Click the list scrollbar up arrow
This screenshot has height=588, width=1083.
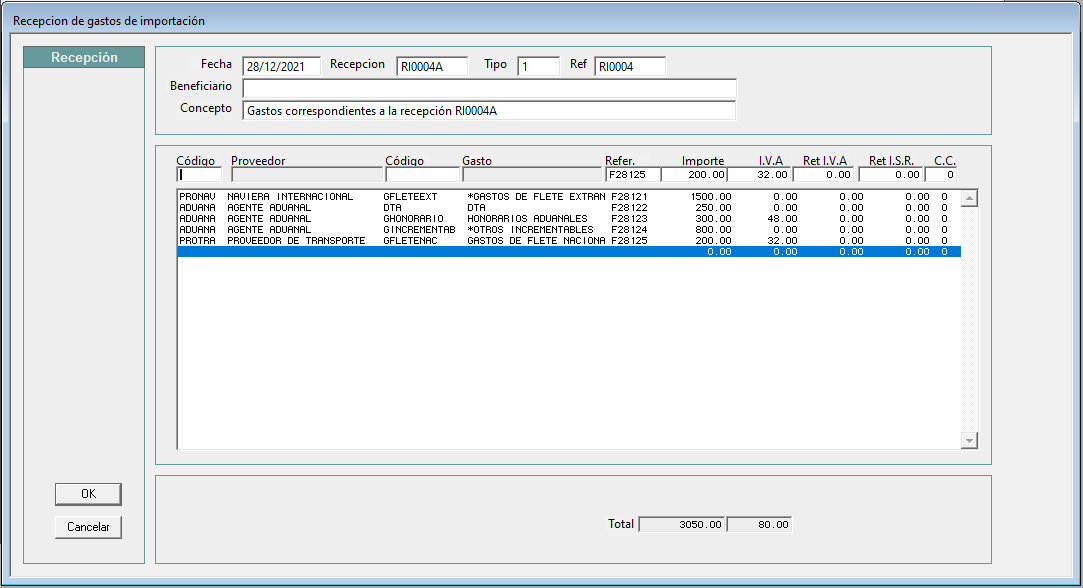pos(969,198)
